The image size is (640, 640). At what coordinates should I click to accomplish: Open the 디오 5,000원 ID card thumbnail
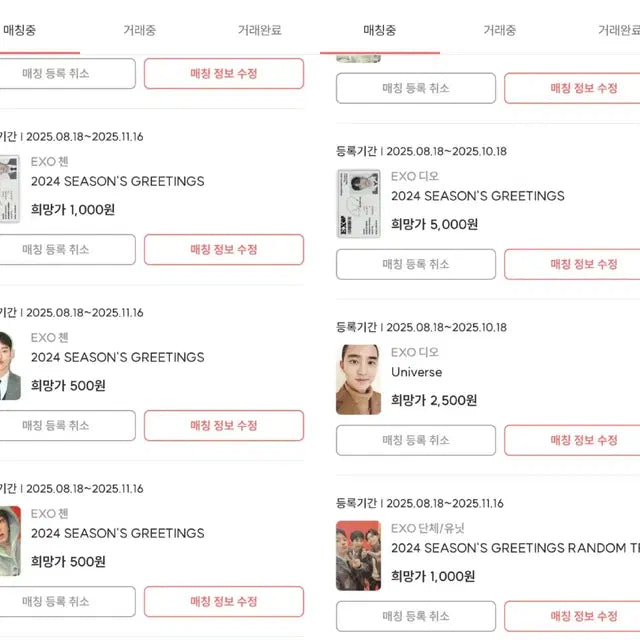click(358, 203)
